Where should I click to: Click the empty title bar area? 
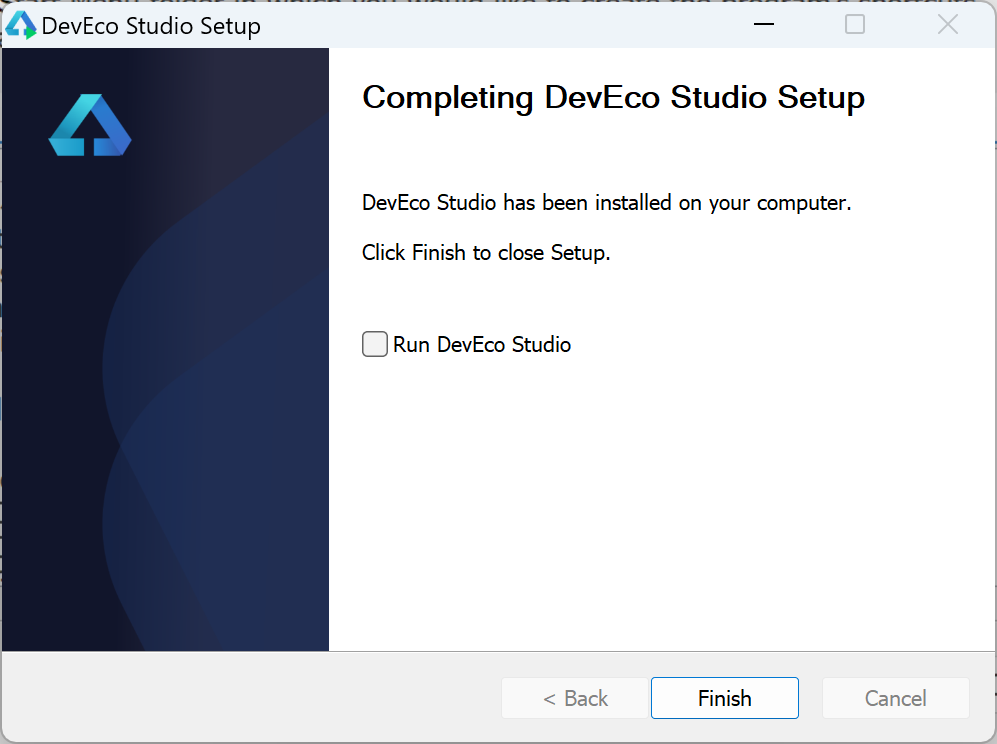click(x=500, y=24)
